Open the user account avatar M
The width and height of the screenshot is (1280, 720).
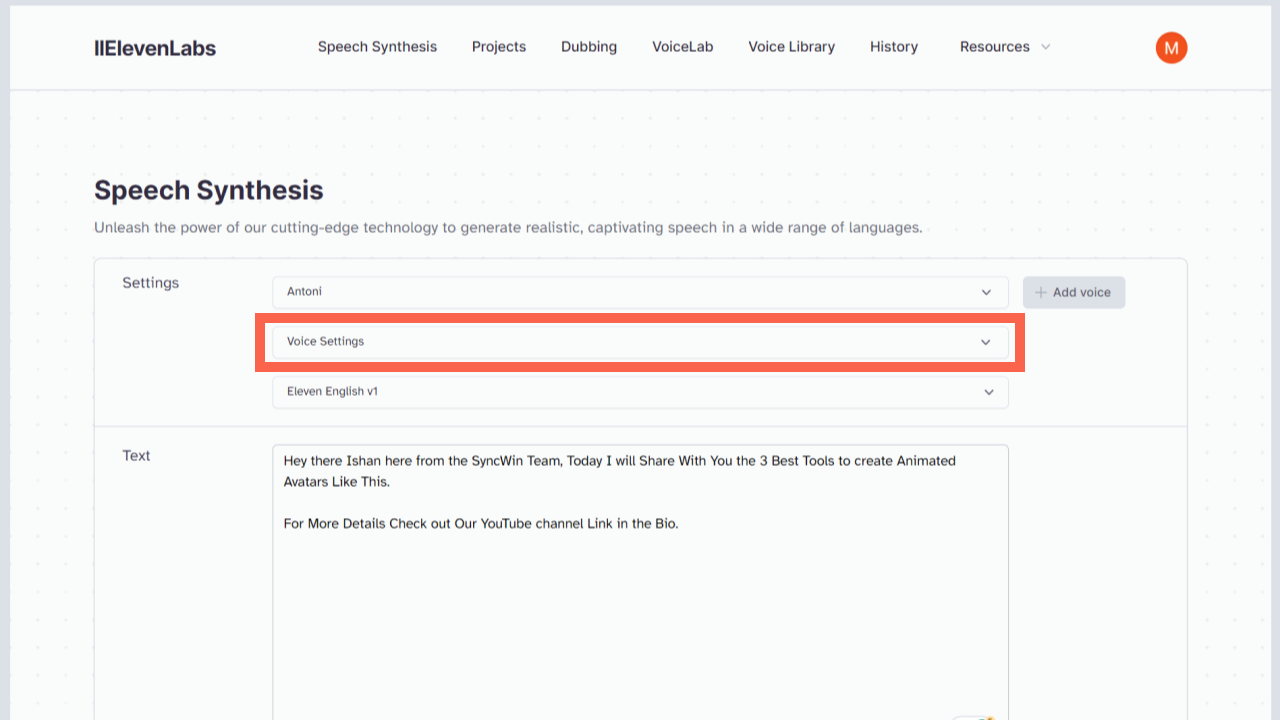[1171, 47]
